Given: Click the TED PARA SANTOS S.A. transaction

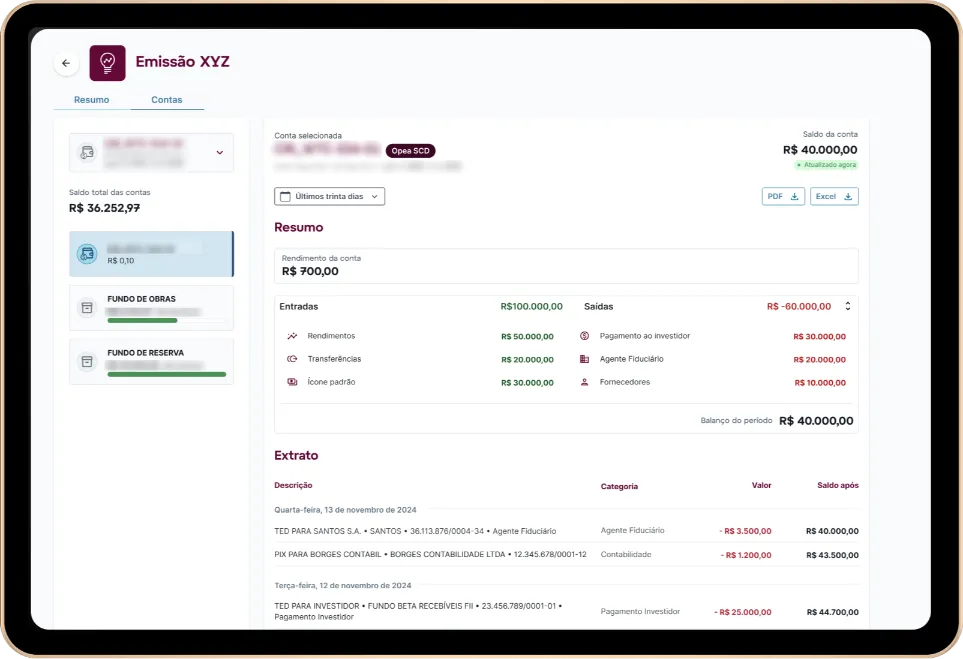Looking at the screenshot, I should [x=566, y=531].
